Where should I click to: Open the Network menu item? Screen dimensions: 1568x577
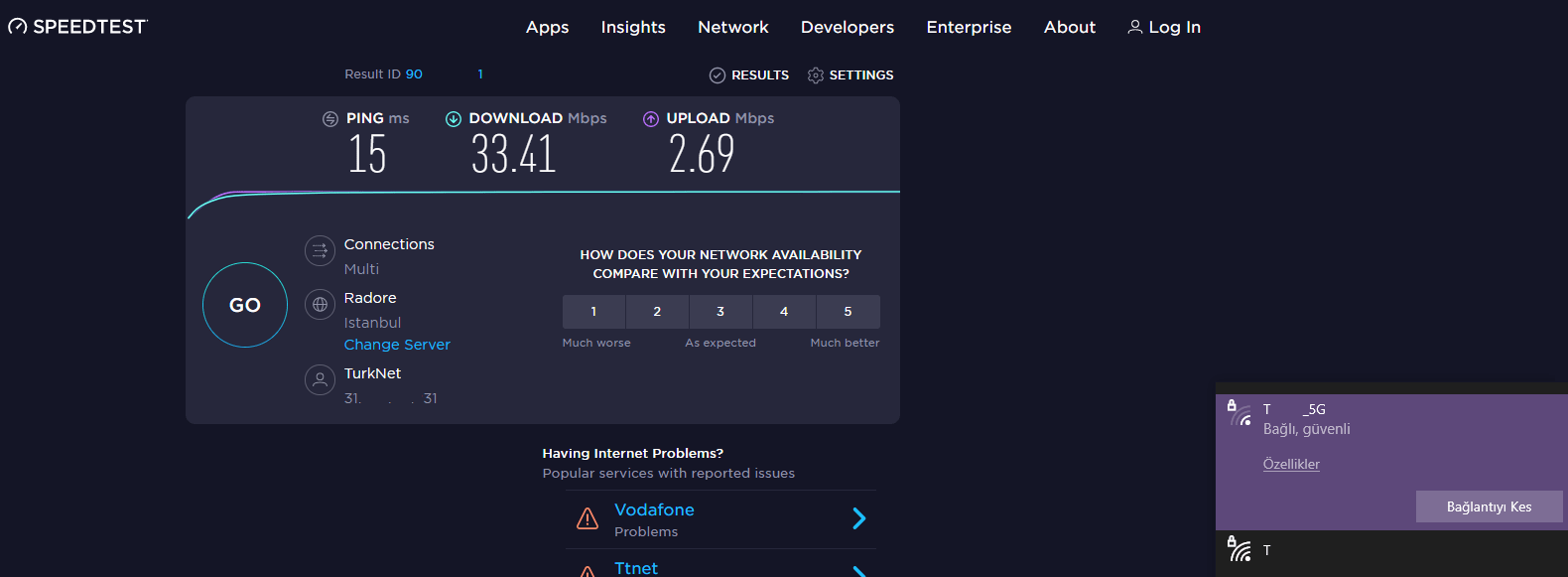pyautogui.click(x=733, y=27)
